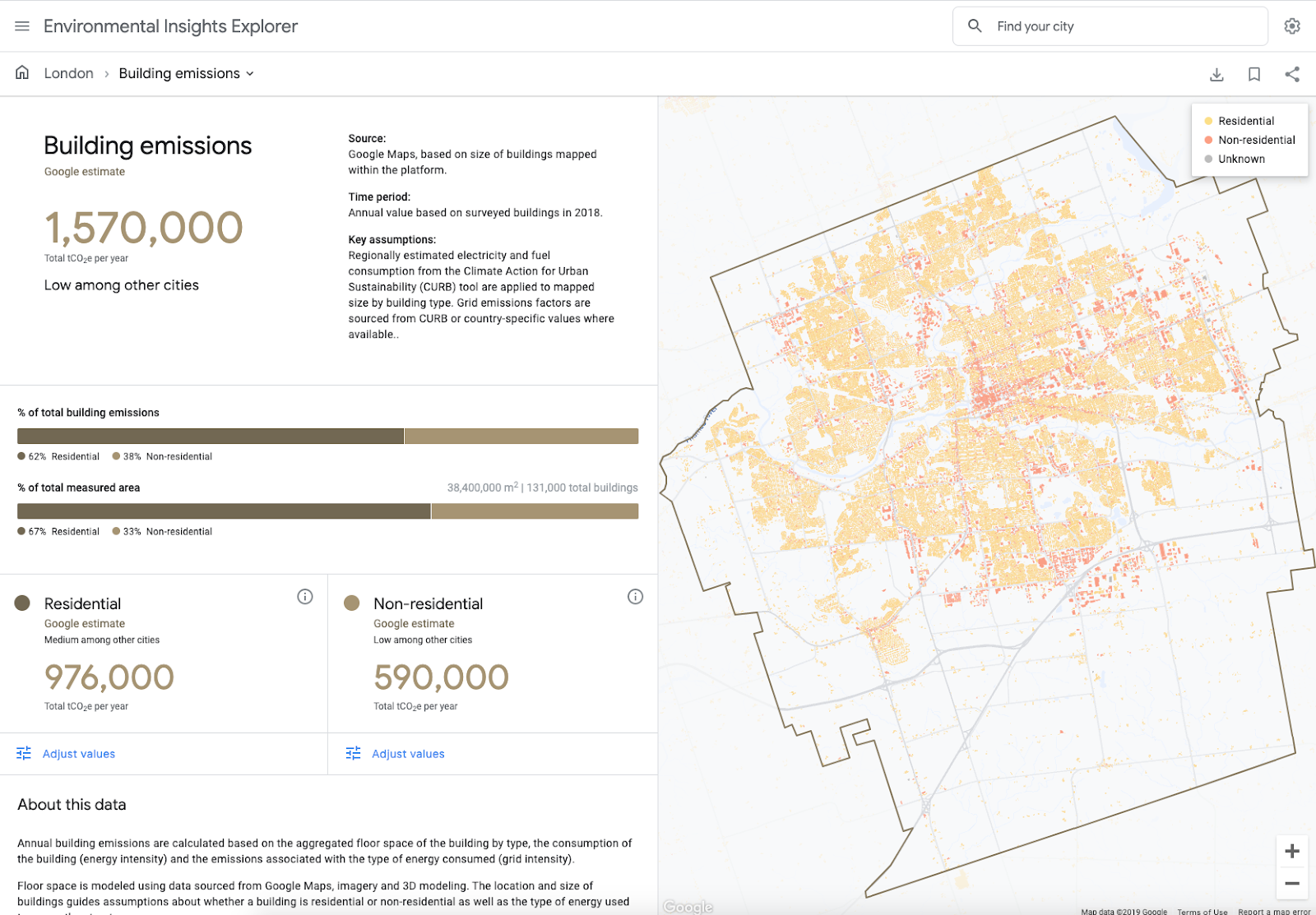Viewport: 1316px width, 915px height.
Task: Click the 'Source:' label
Action: [x=367, y=139]
